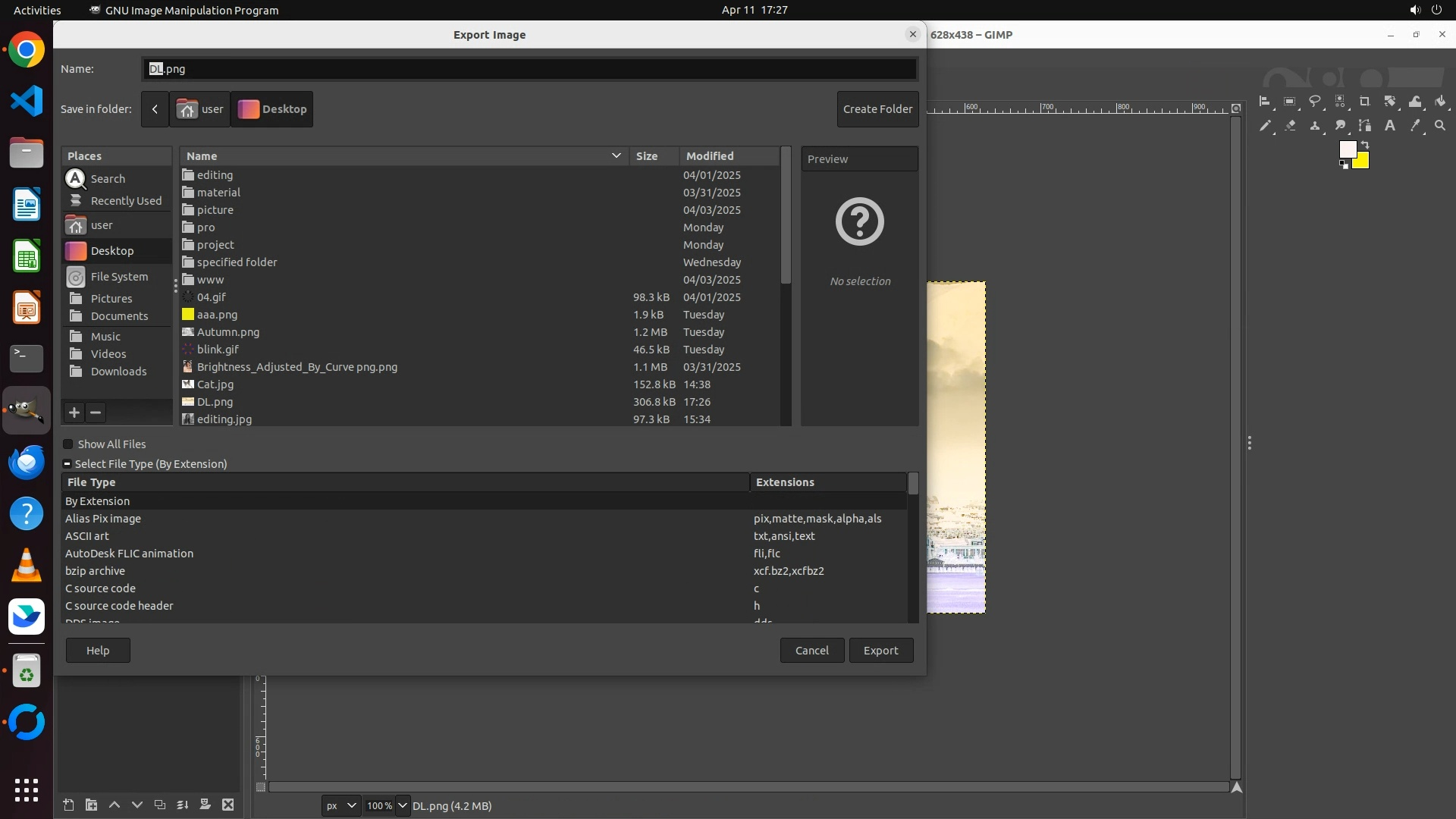Viewport: 1456px width, 819px height.
Task: Collapse Select File Type expander
Action: [x=67, y=464]
